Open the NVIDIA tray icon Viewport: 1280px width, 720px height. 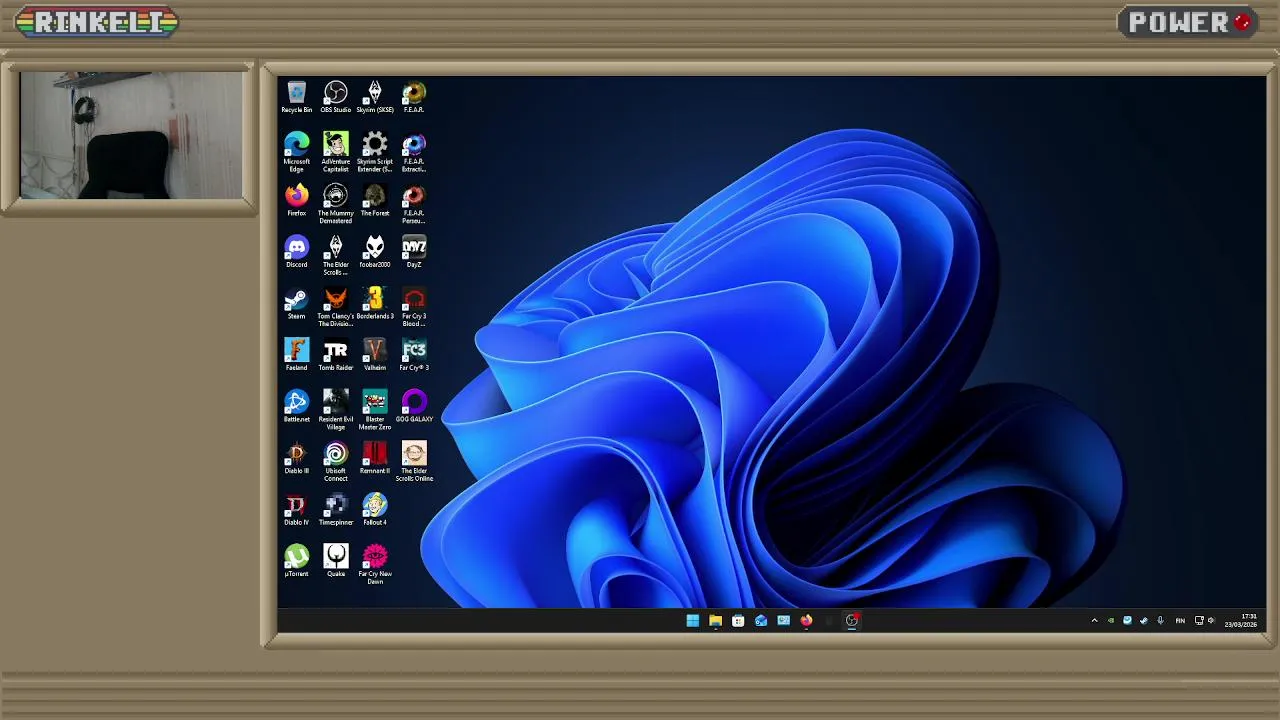[1110, 621]
